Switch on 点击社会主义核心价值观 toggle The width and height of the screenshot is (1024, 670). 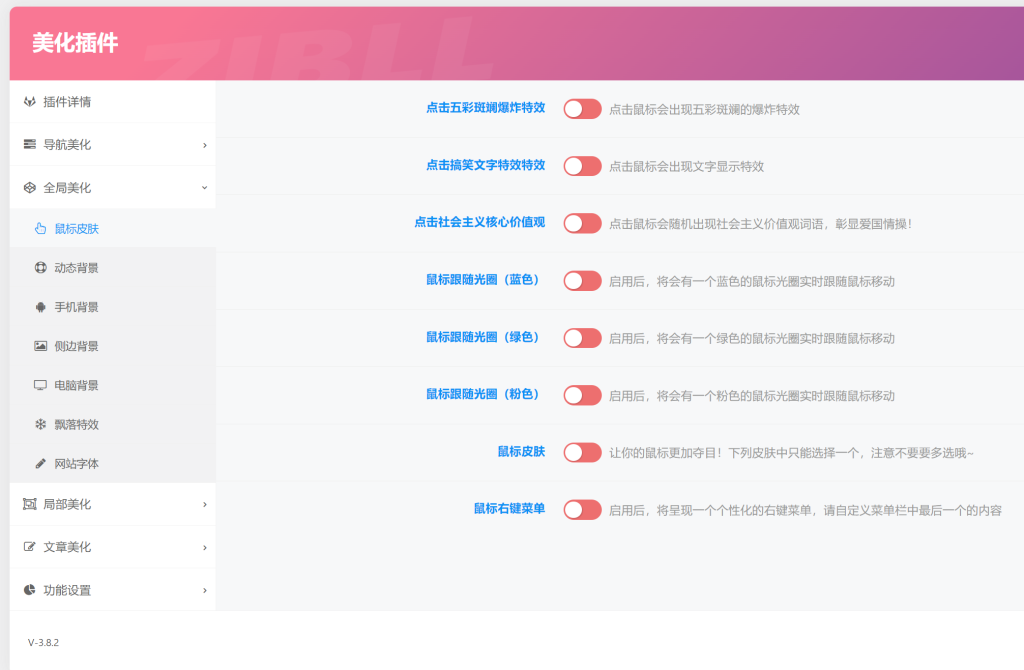coord(582,223)
